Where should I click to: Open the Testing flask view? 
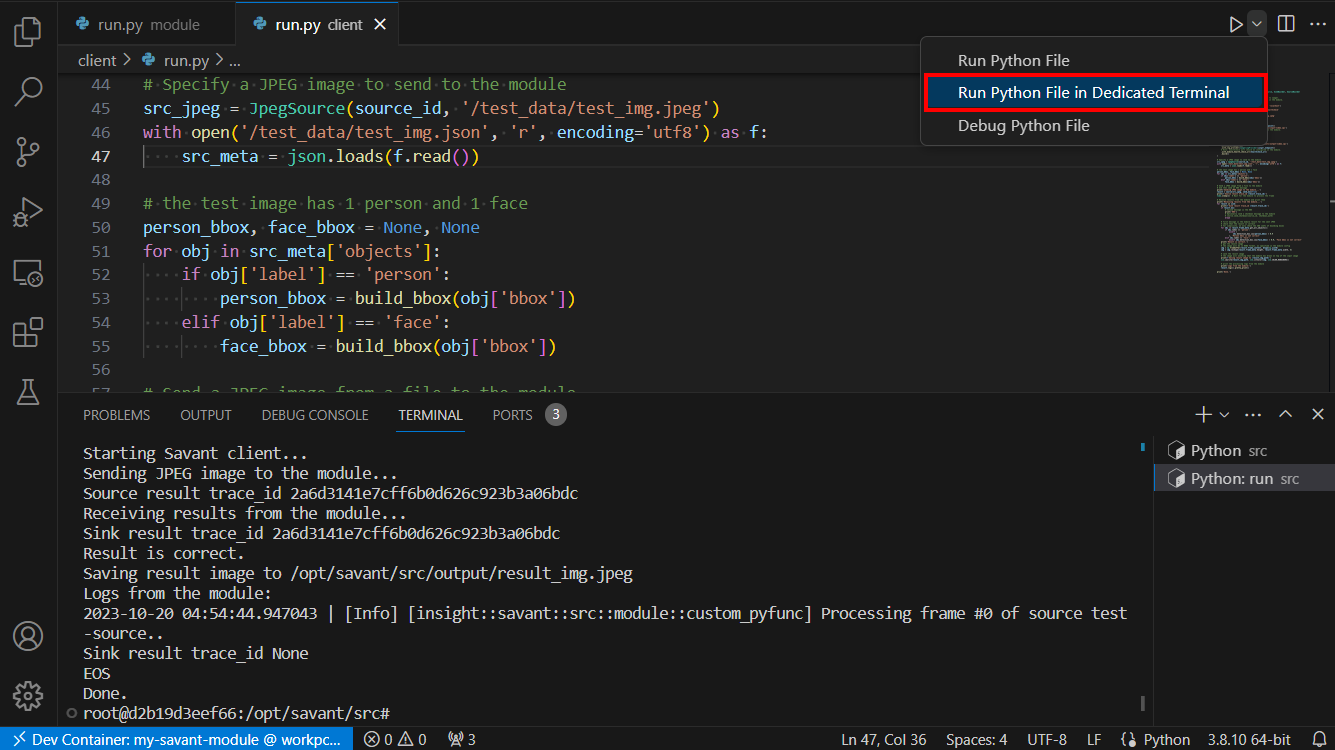click(x=28, y=392)
